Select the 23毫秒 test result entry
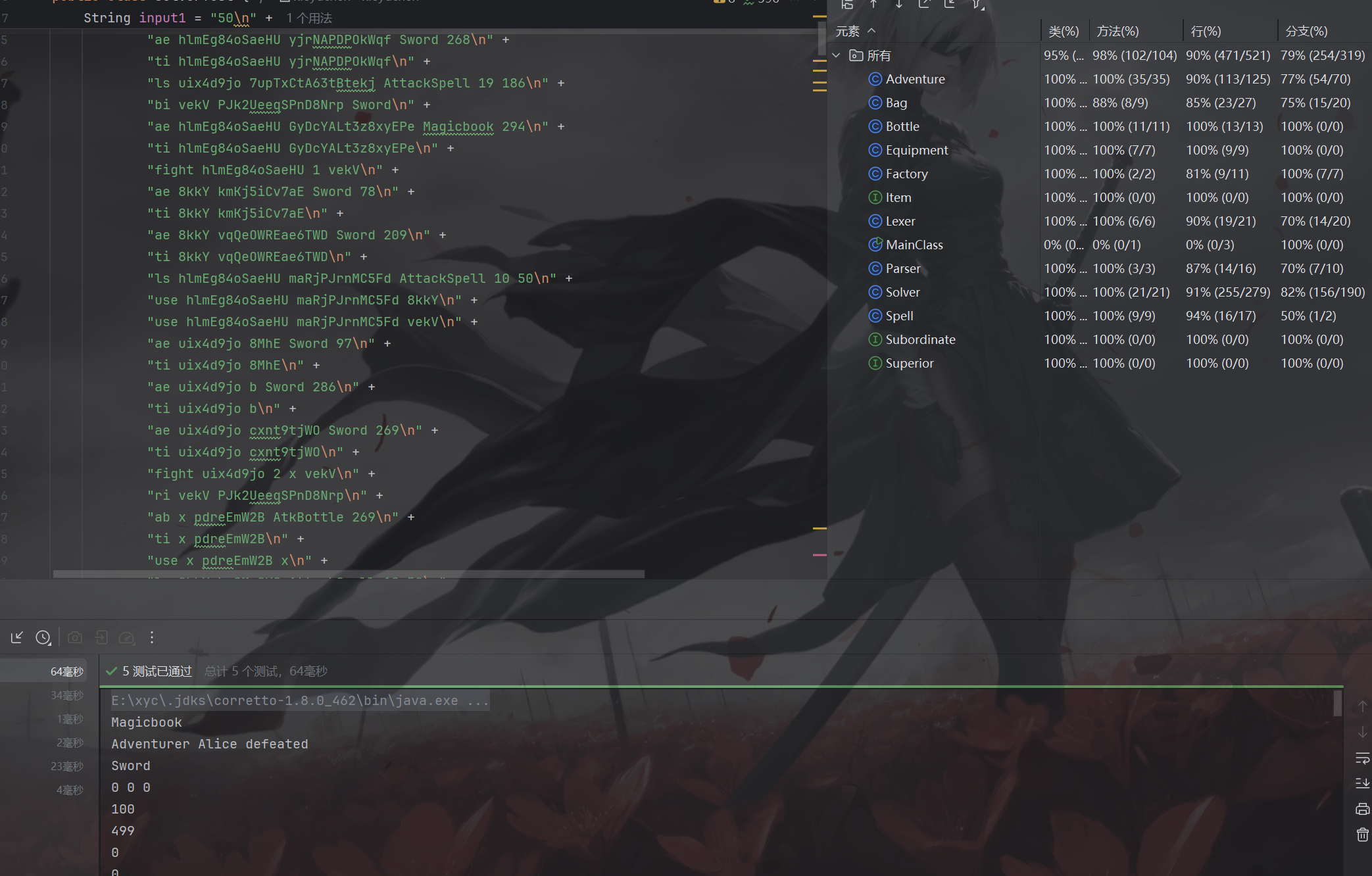 [x=66, y=766]
